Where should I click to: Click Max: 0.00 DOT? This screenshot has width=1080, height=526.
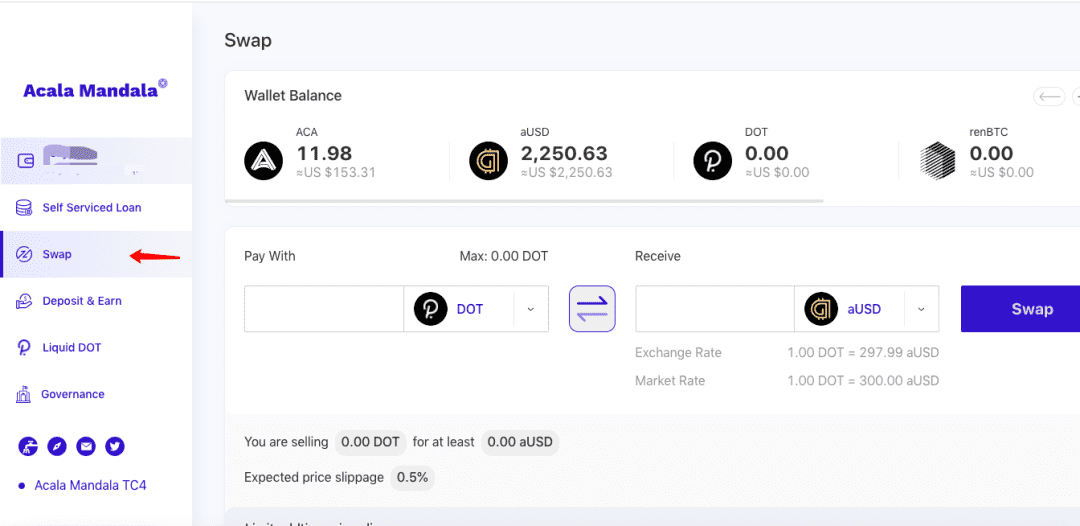coord(503,256)
